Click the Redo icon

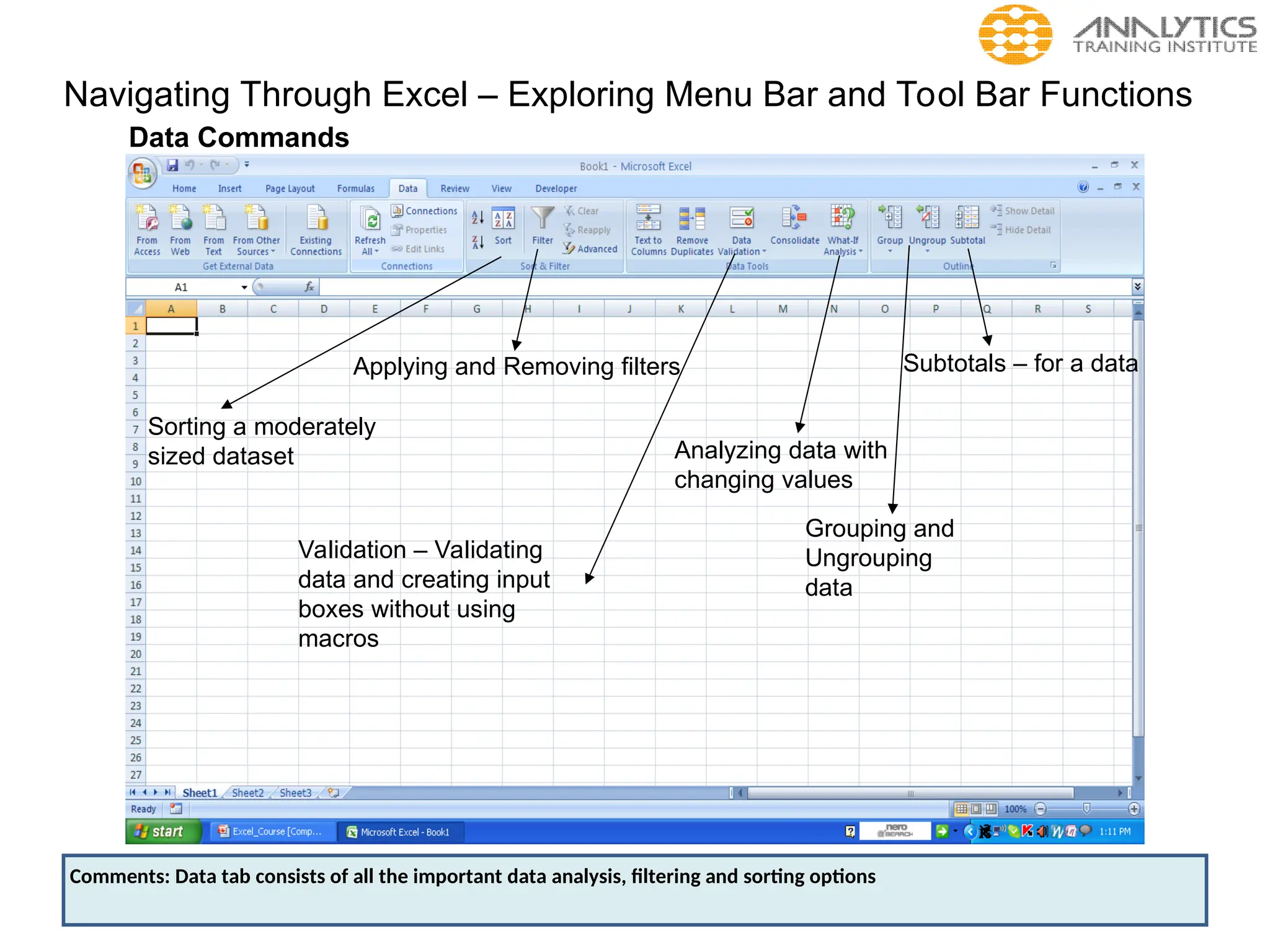215,165
